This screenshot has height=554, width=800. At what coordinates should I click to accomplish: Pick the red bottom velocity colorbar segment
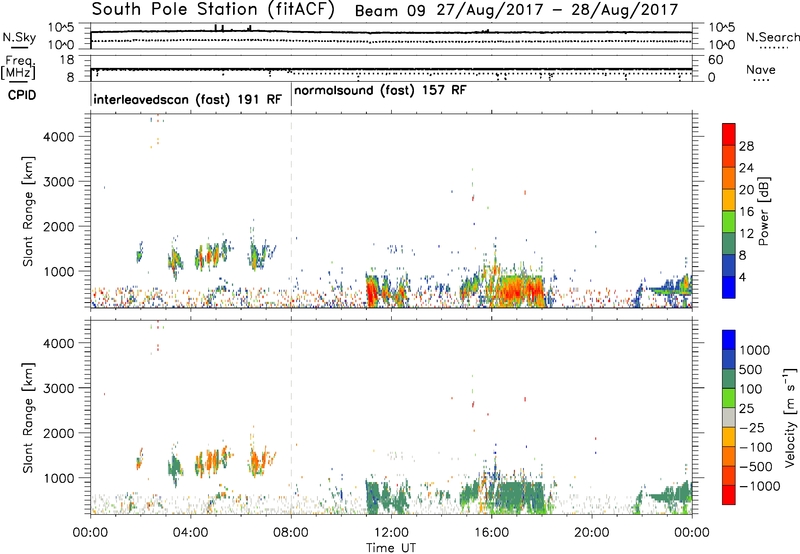729,495
